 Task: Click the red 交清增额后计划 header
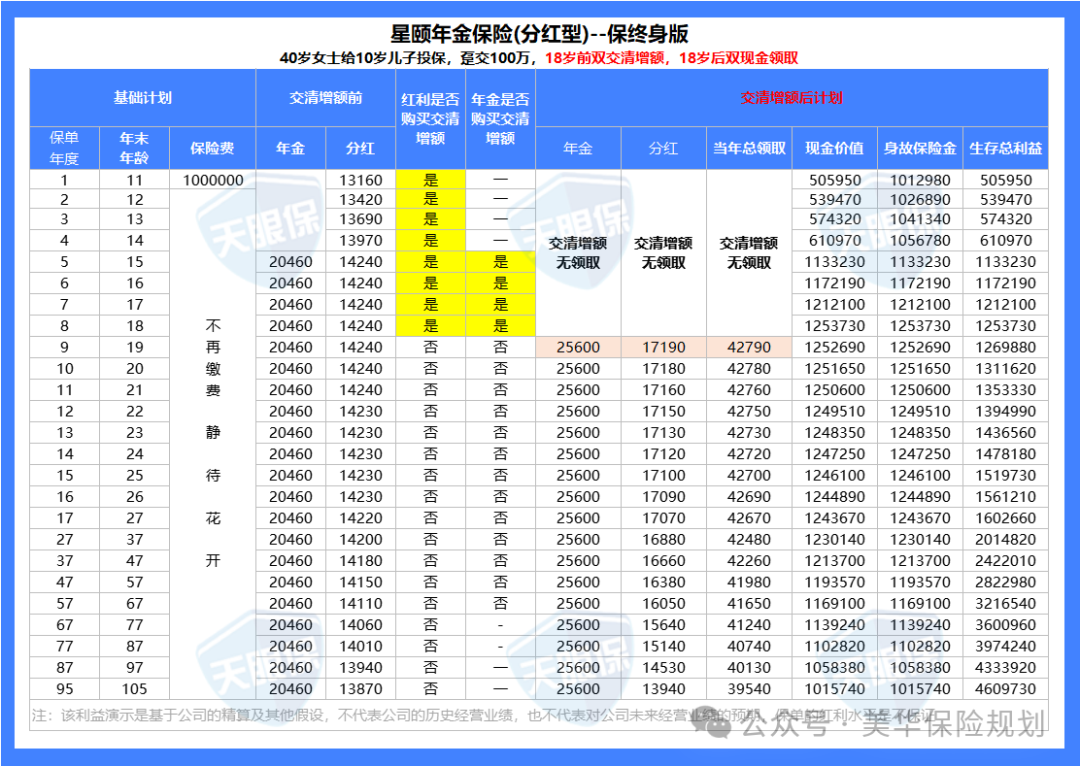pyautogui.click(x=791, y=98)
